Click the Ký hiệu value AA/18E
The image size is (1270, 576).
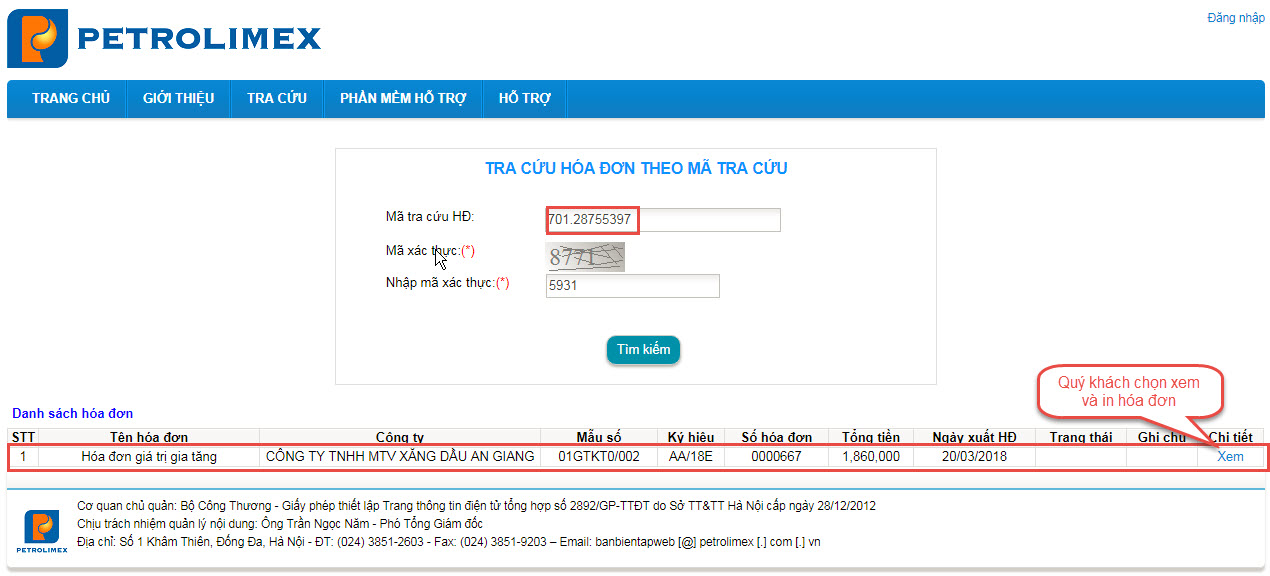coord(691,457)
